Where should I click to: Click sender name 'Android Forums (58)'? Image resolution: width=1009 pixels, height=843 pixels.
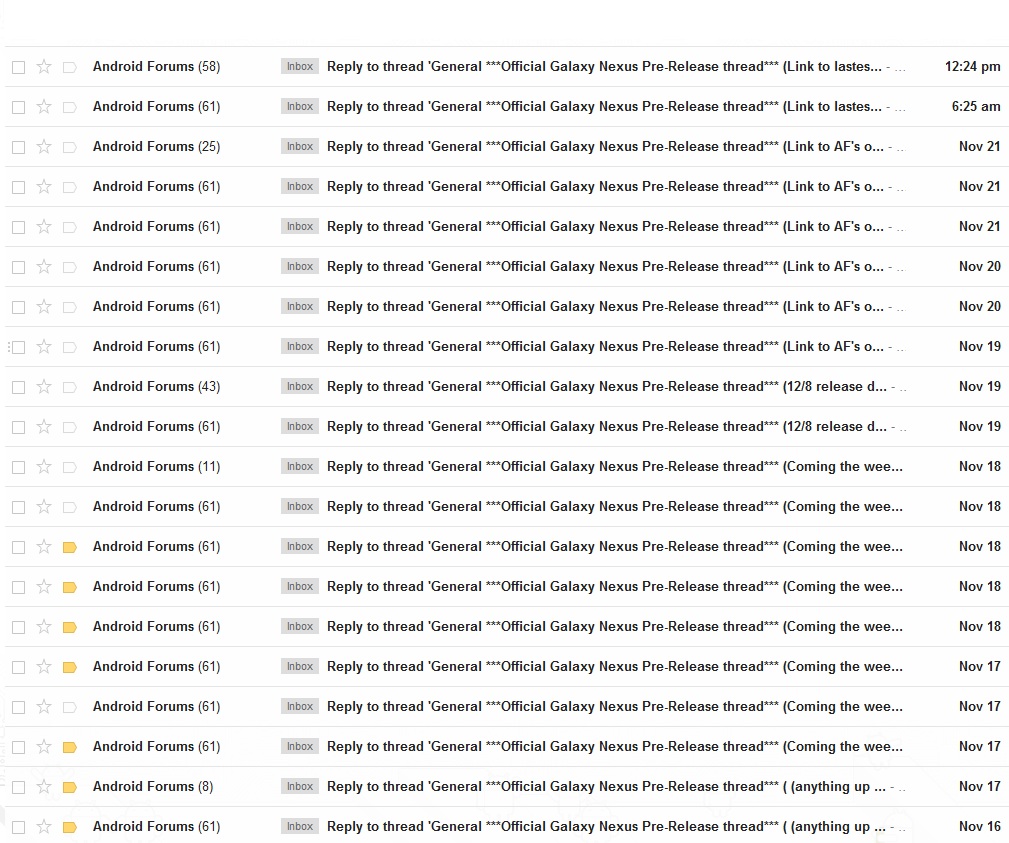156,66
